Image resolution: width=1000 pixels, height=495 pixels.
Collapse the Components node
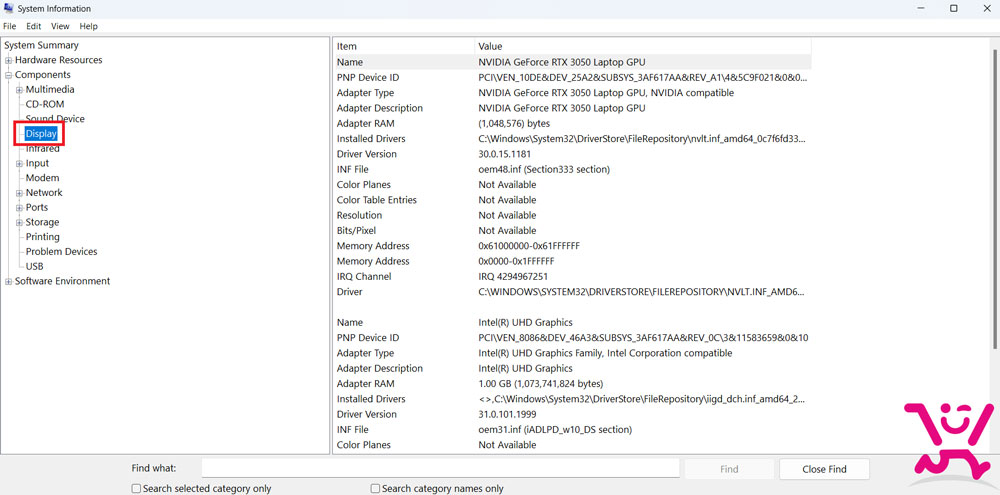click(x=9, y=75)
